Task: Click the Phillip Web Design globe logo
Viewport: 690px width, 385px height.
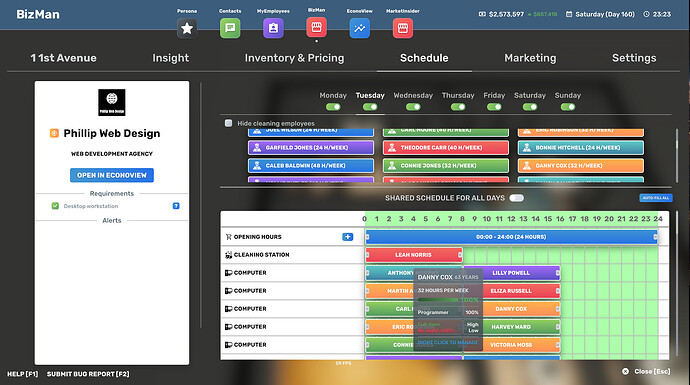Action: tap(112, 103)
